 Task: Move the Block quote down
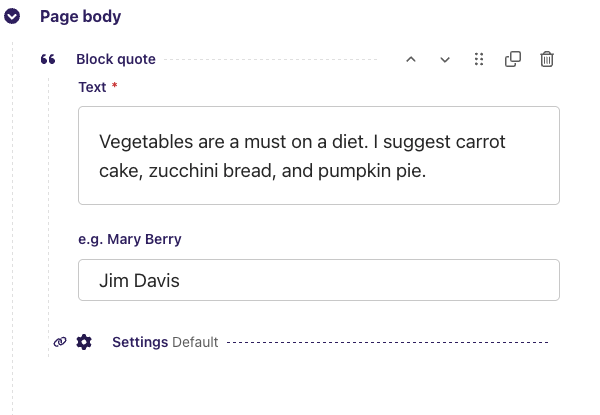(445, 59)
